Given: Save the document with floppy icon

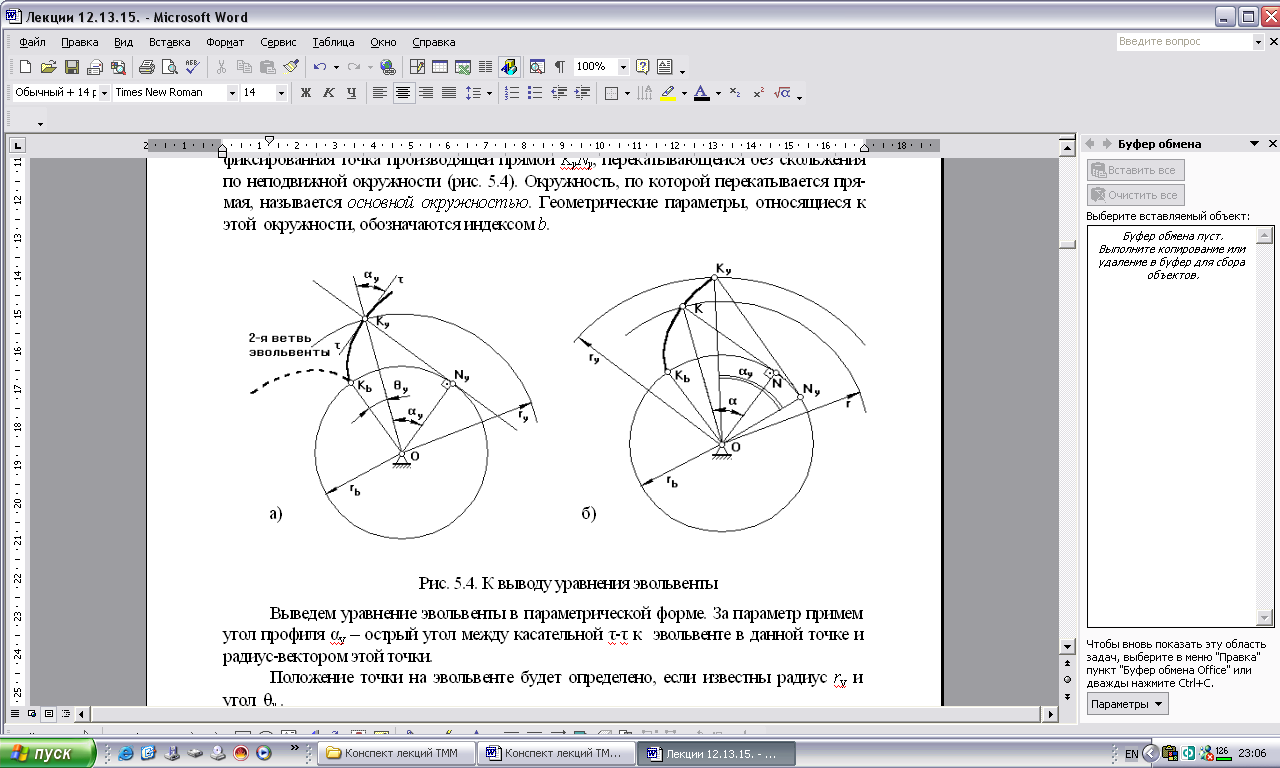Looking at the screenshot, I should click(72, 67).
